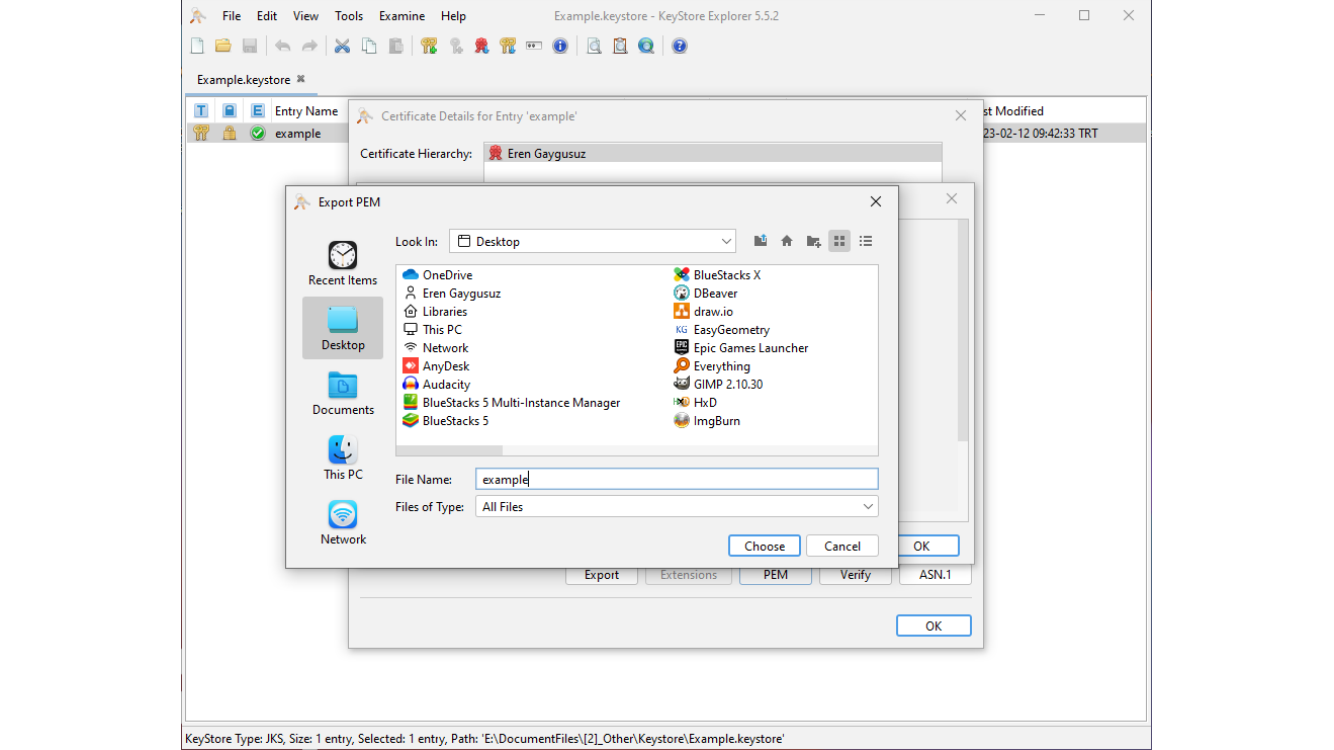
Task: Click the File Name input field
Action: 677,479
